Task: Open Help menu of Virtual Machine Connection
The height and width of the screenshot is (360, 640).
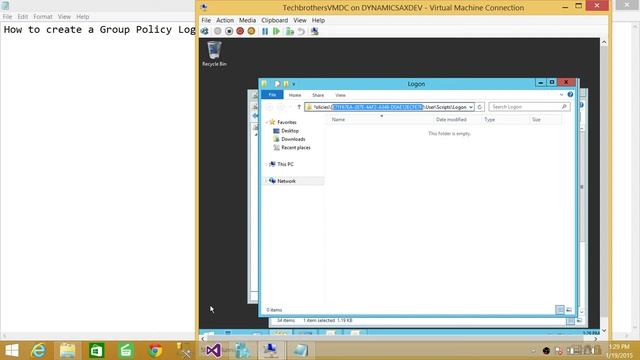Action: click(x=318, y=20)
